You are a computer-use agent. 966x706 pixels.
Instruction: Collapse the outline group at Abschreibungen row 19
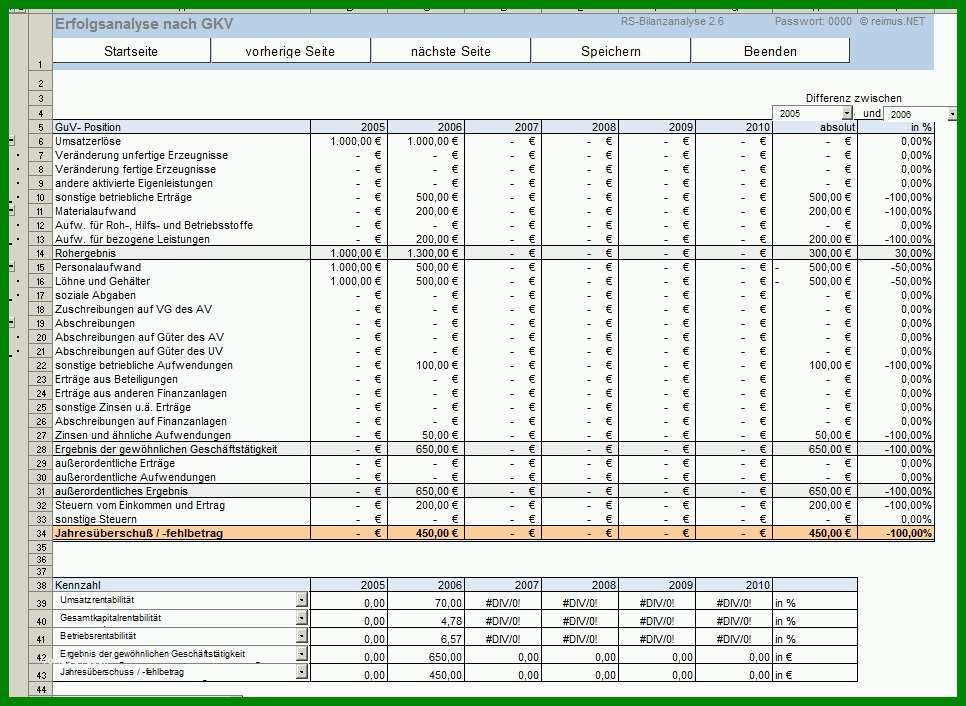[x=12, y=323]
